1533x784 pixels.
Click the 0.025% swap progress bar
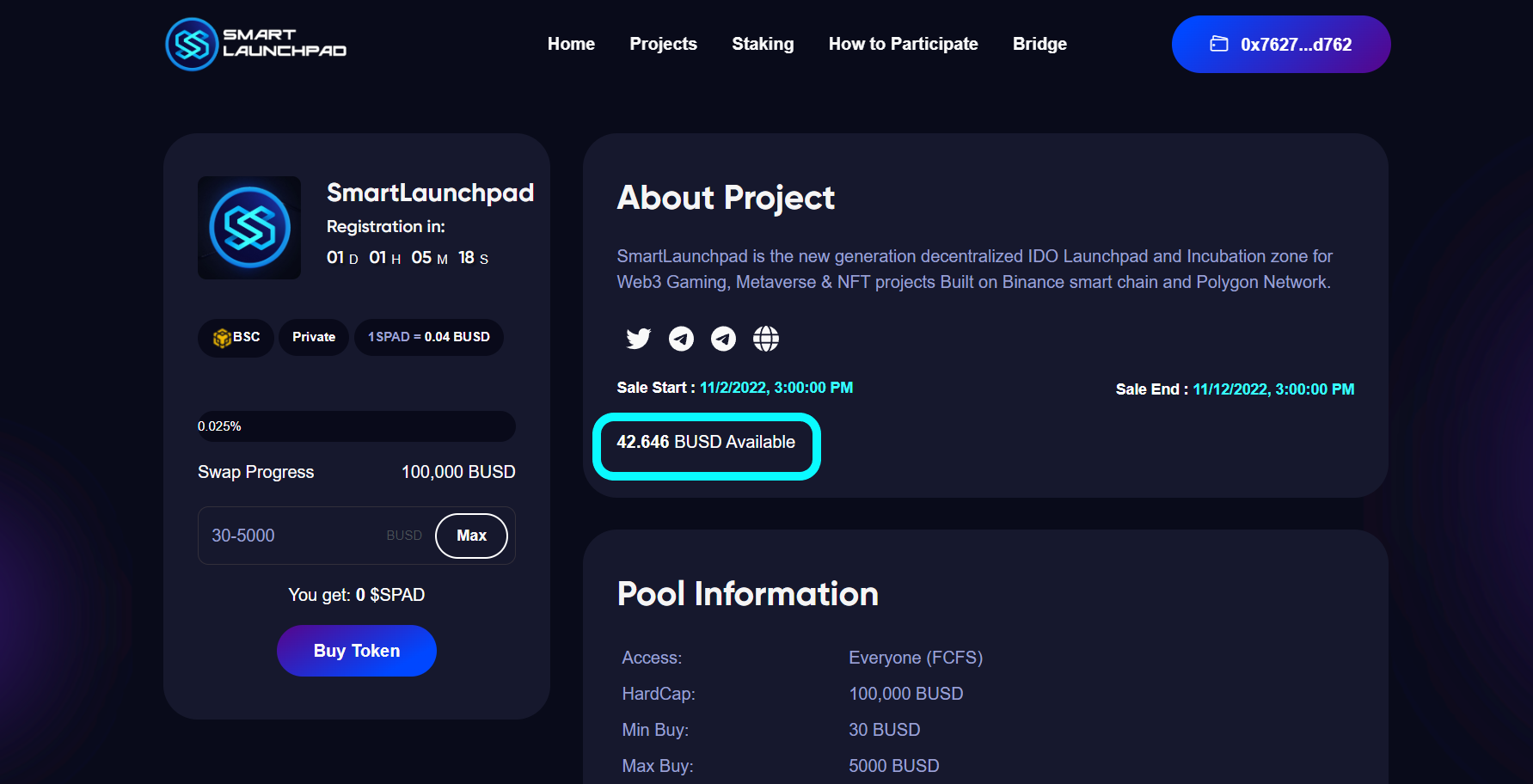[357, 426]
